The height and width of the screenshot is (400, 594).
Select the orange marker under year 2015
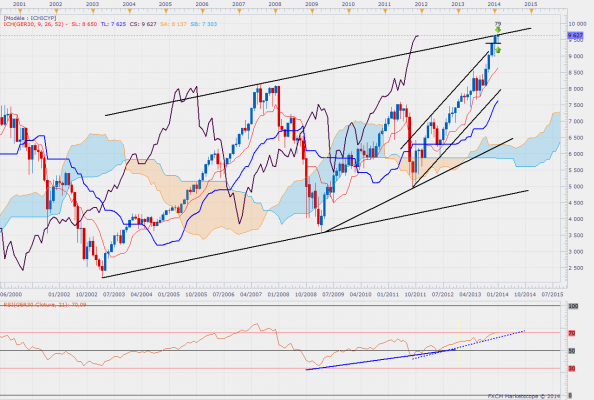pyautogui.click(x=531, y=11)
